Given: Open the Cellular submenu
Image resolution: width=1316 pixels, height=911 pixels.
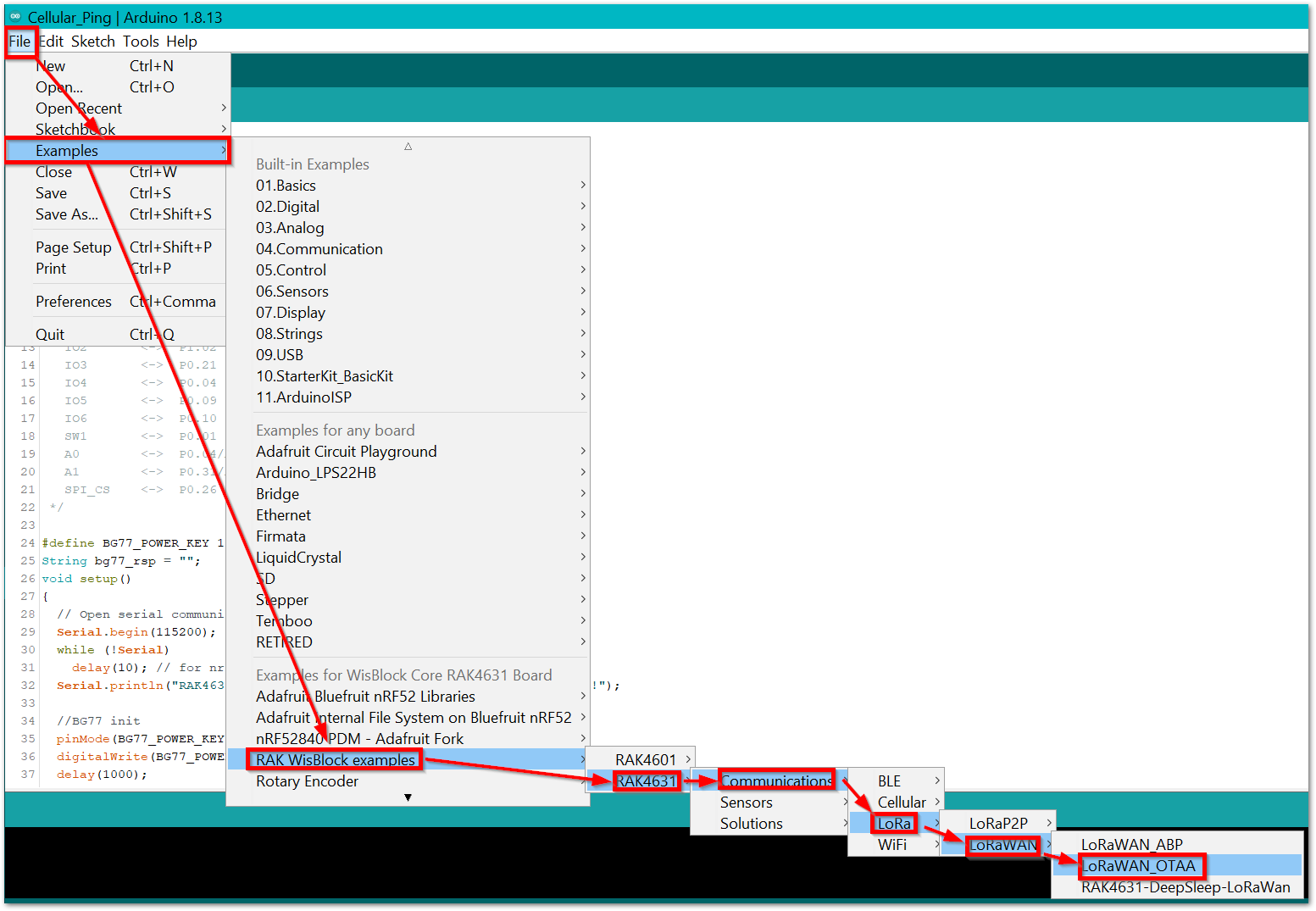Looking at the screenshot, I should [896, 803].
